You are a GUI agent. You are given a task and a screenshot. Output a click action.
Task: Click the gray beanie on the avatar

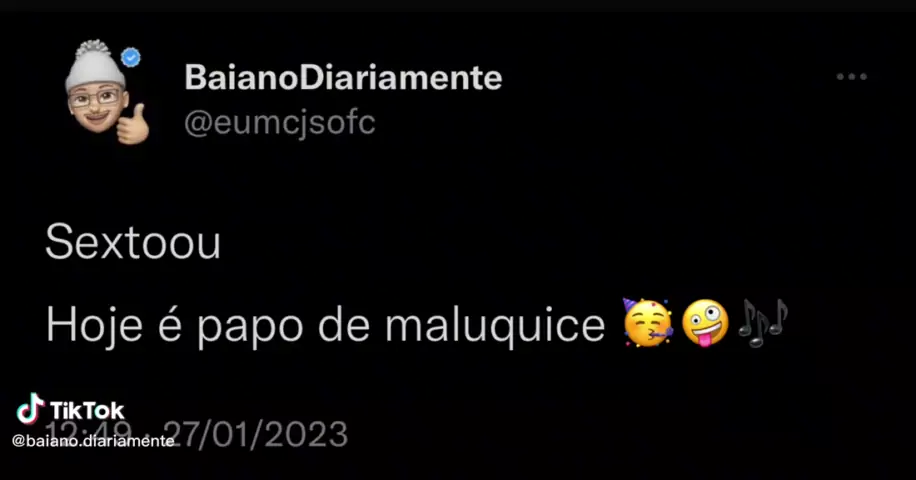(x=95, y=64)
